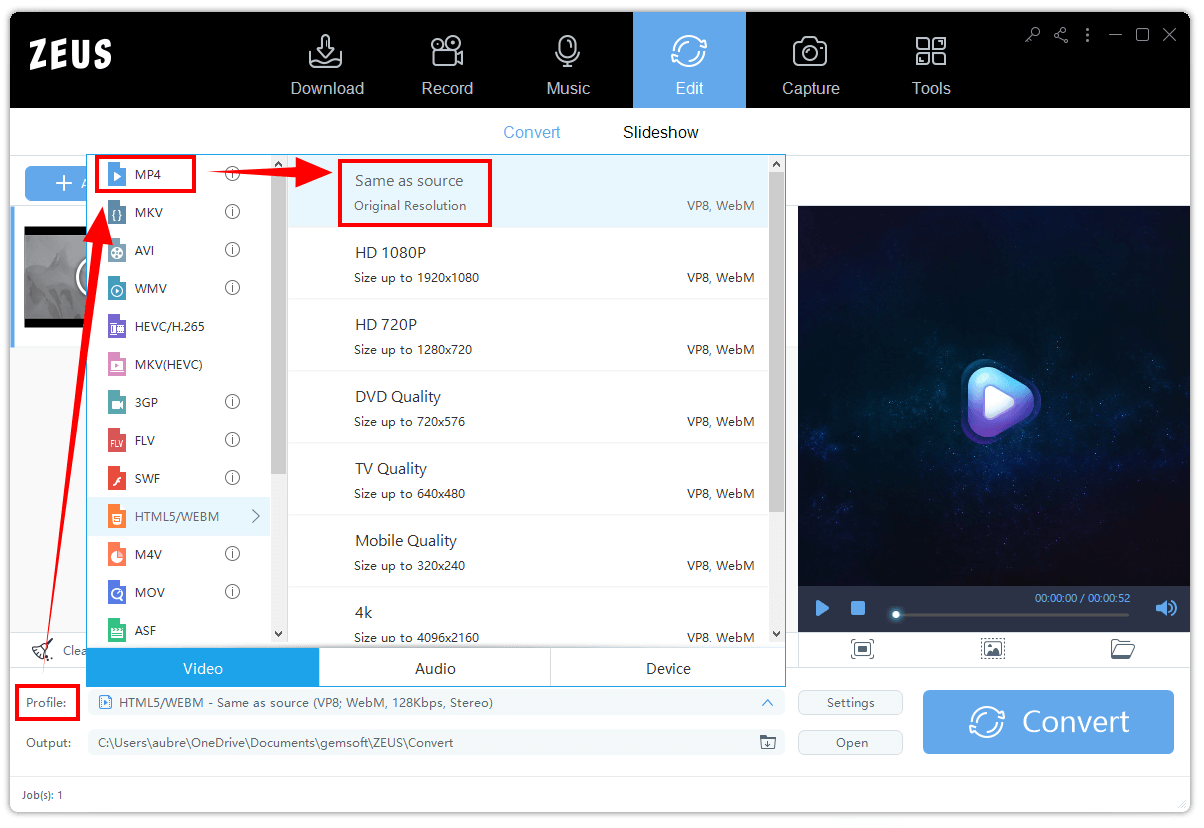Click the info icon beside M4V
The image size is (1204, 828).
(x=232, y=554)
